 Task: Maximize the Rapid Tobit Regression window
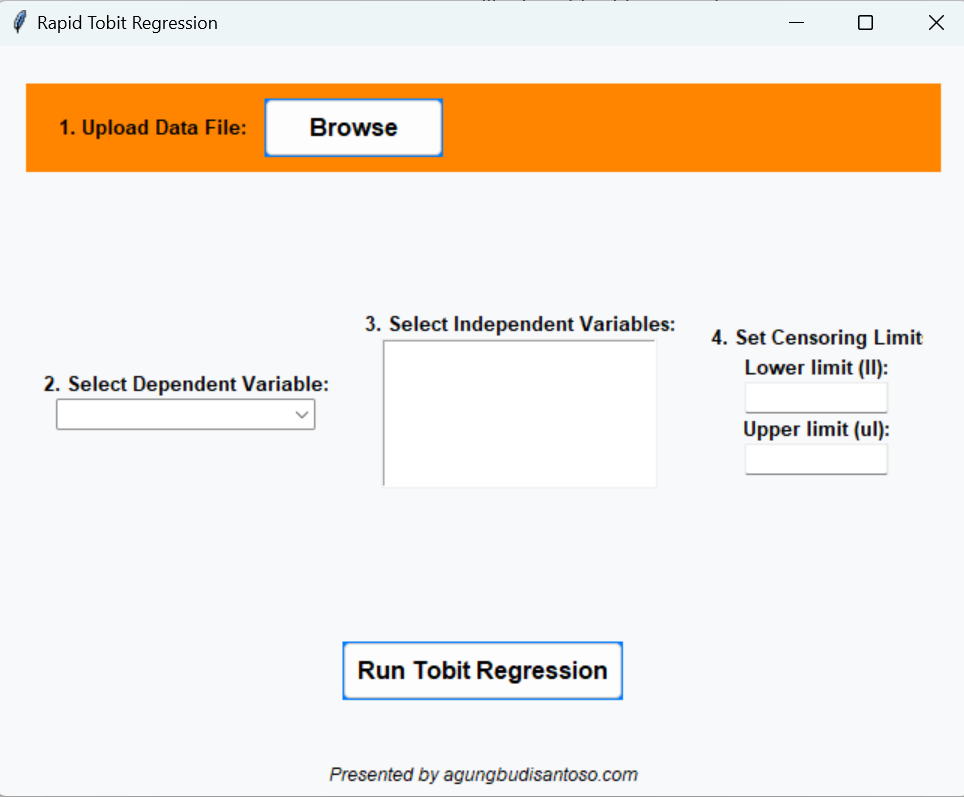pos(866,23)
